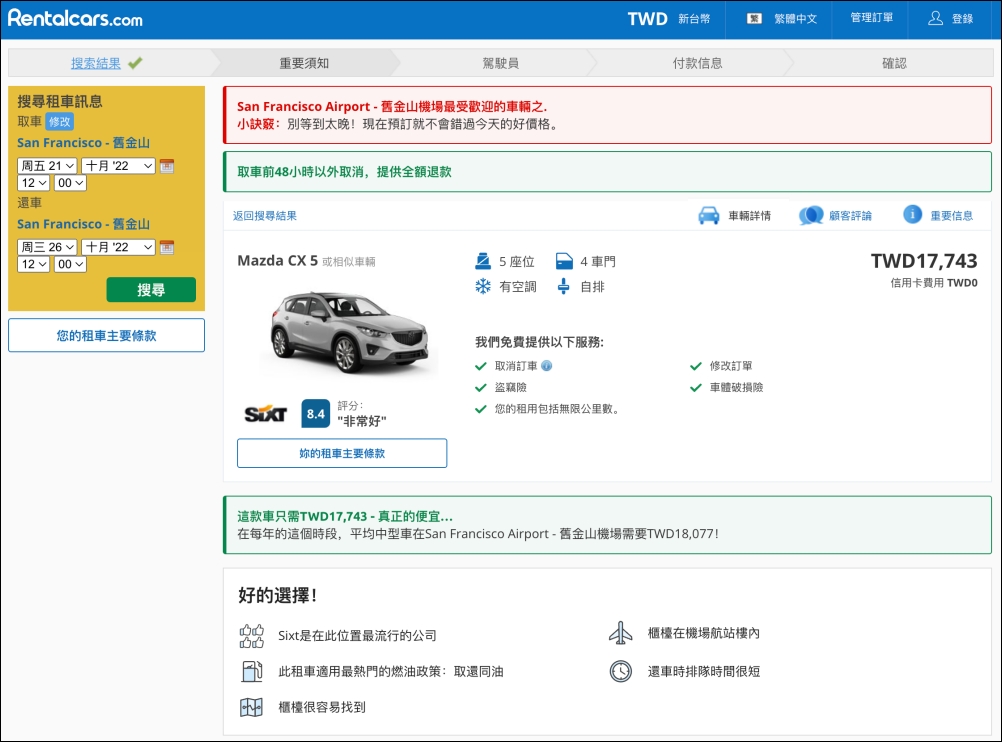
Task: Click the green checkmark beside 車體破損險
Action: (696, 387)
